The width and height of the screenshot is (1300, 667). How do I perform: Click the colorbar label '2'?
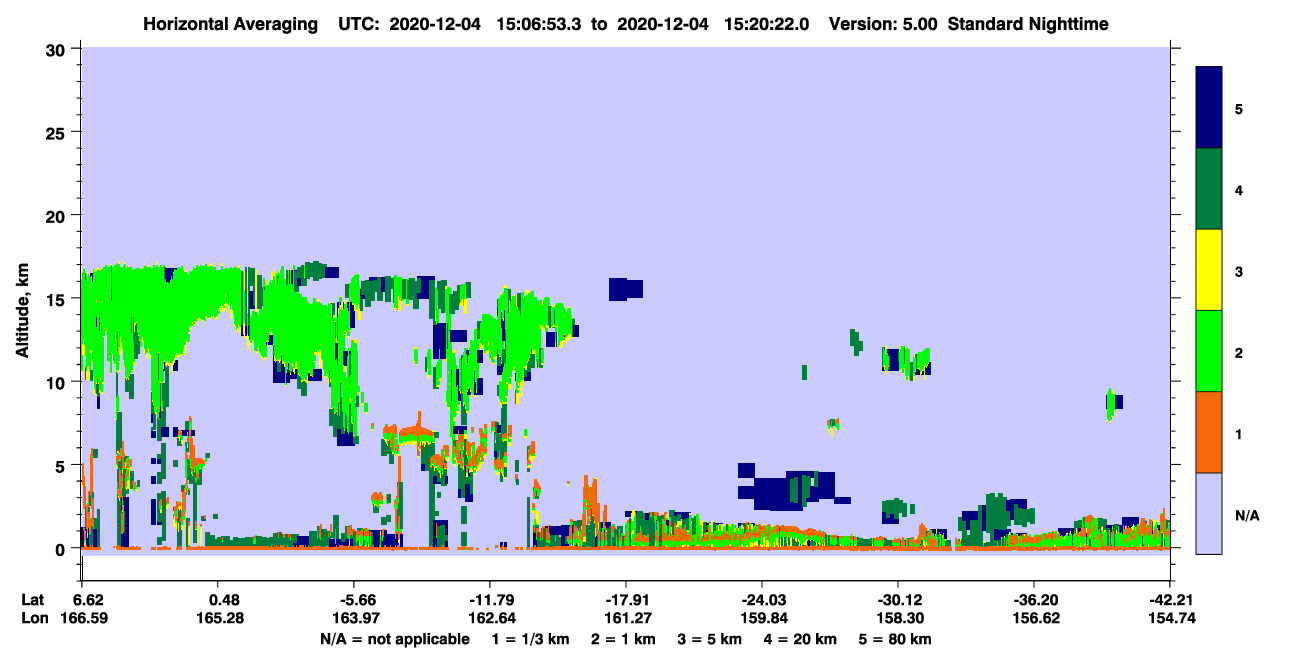click(x=1239, y=353)
